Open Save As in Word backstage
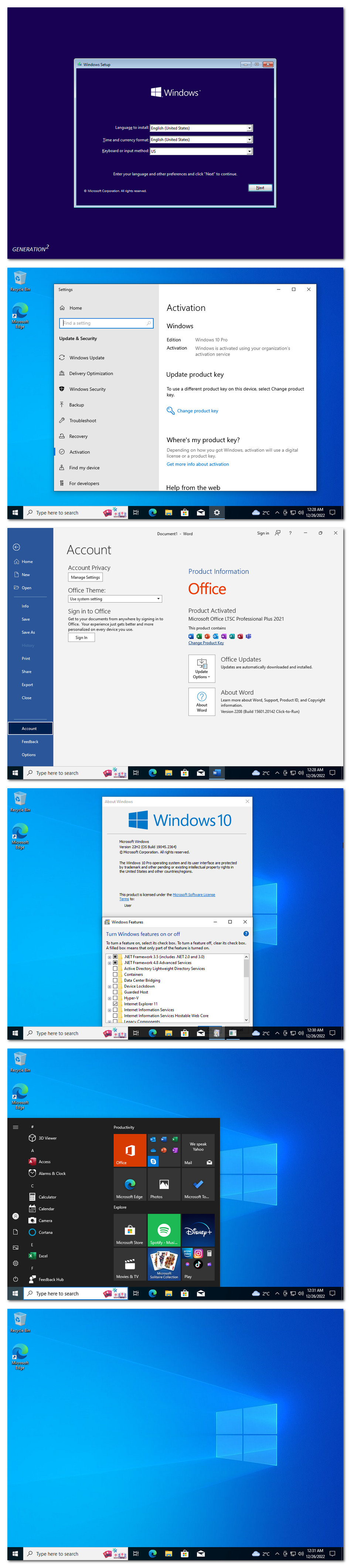 [29, 632]
